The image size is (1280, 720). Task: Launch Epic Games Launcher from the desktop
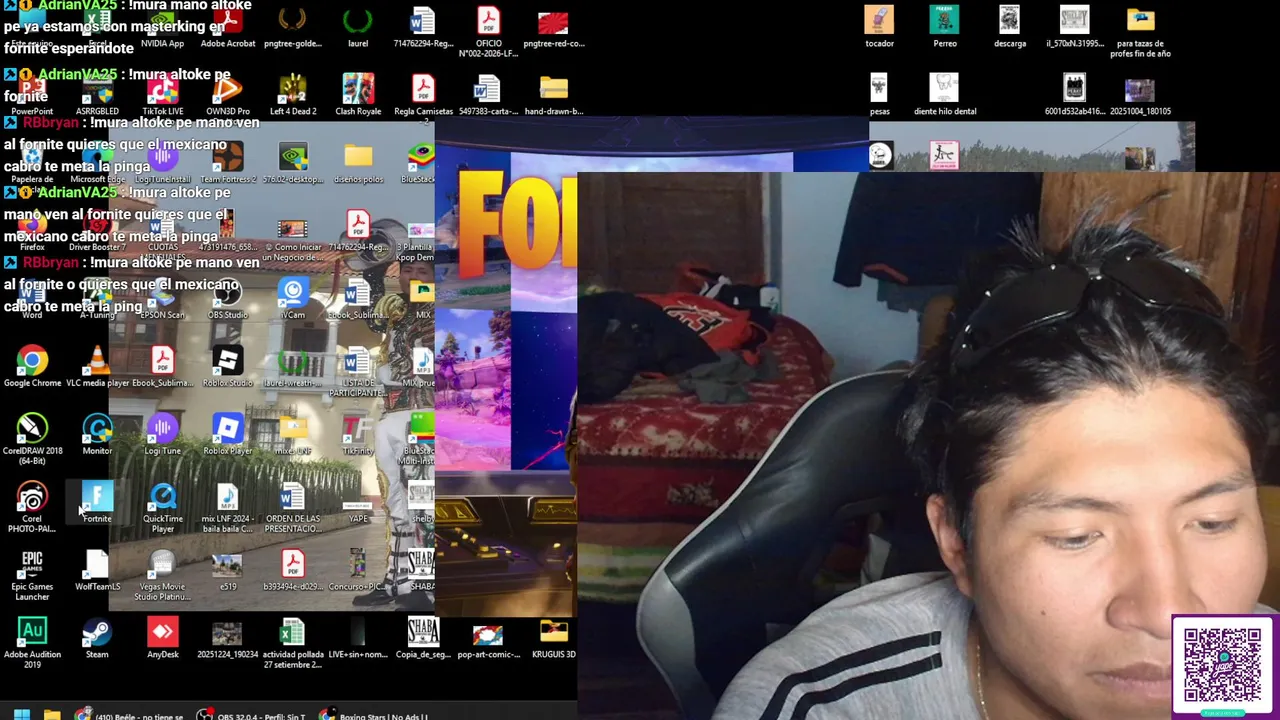pyautogui.click(x=32, y=576)
